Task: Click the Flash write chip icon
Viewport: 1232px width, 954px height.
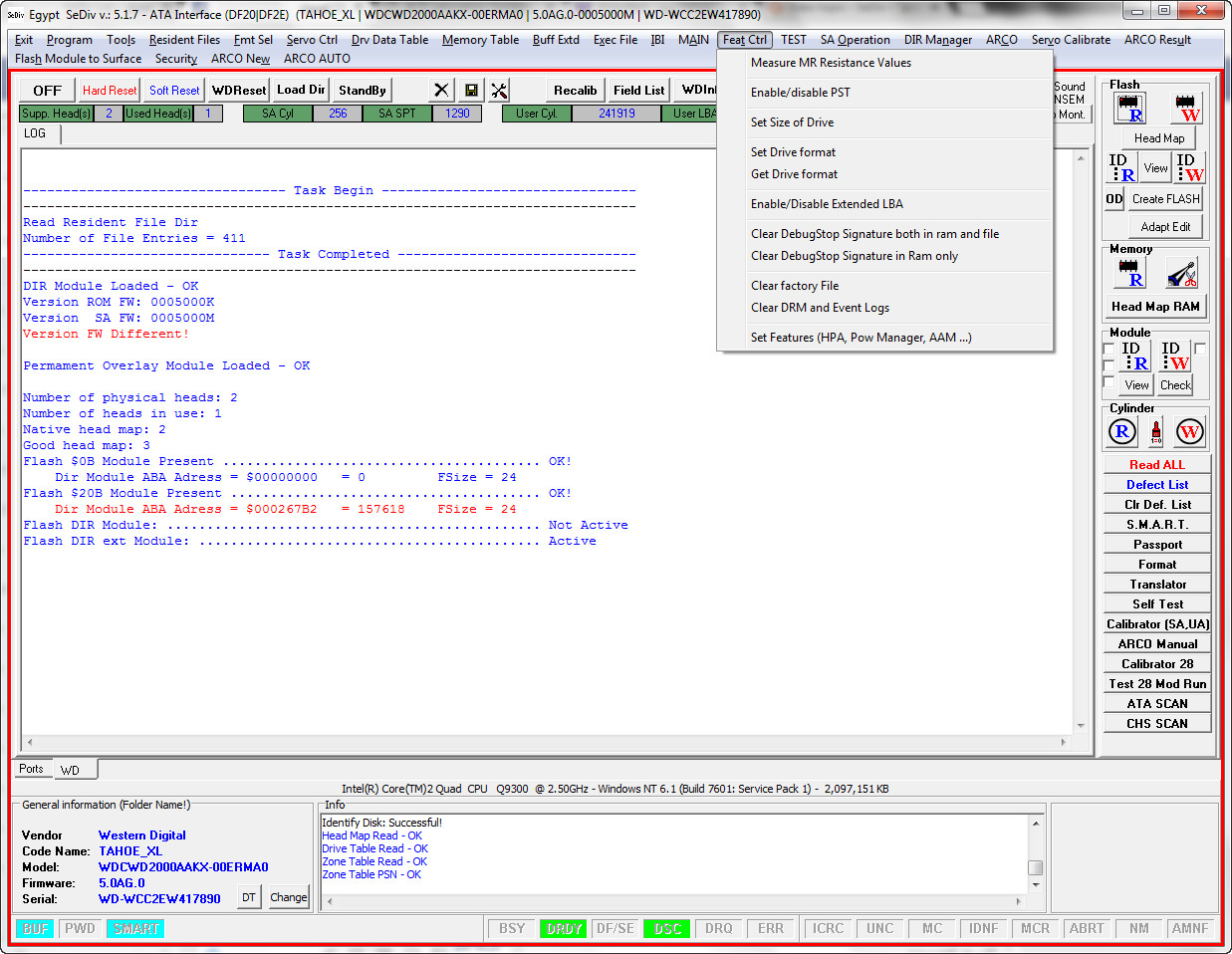Action: [1186, 108]
